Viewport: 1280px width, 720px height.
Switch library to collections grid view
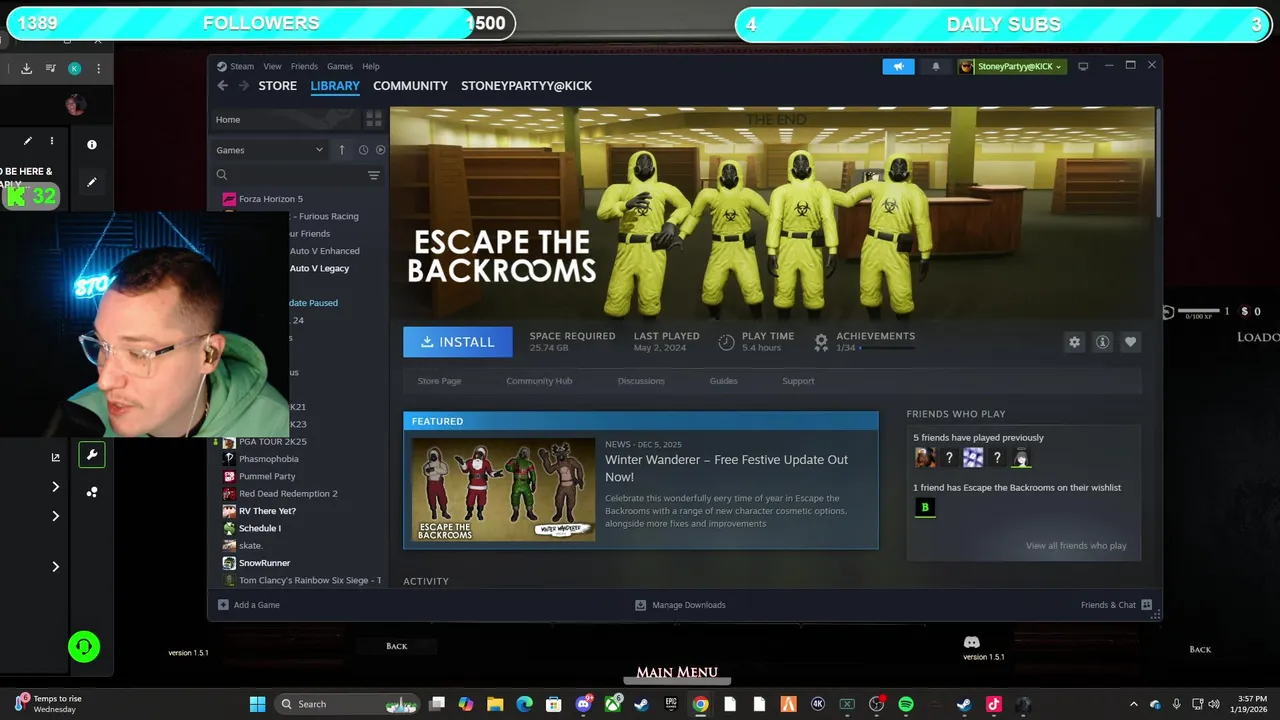point(373,119)
